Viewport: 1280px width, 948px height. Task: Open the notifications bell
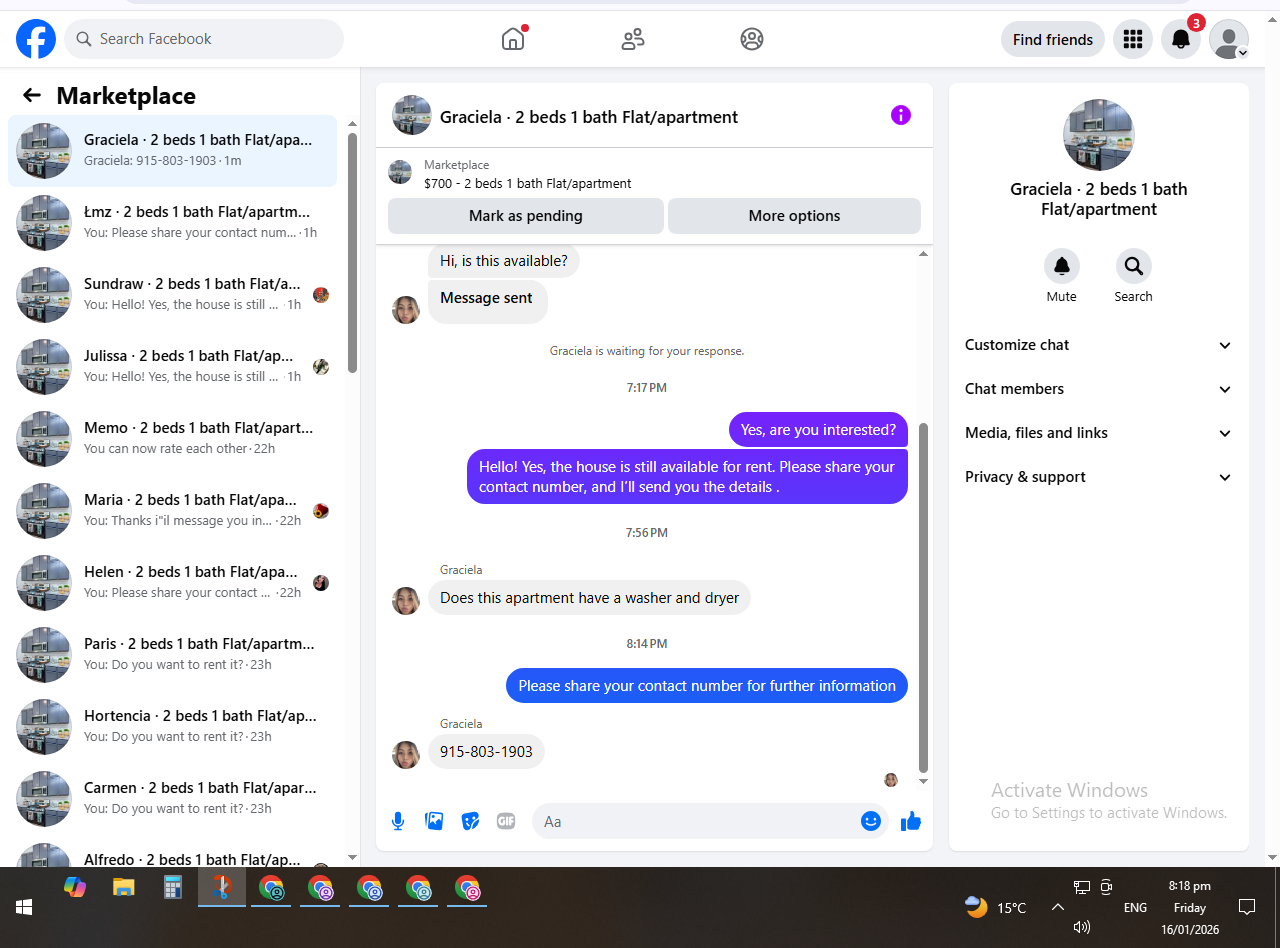1181,39
